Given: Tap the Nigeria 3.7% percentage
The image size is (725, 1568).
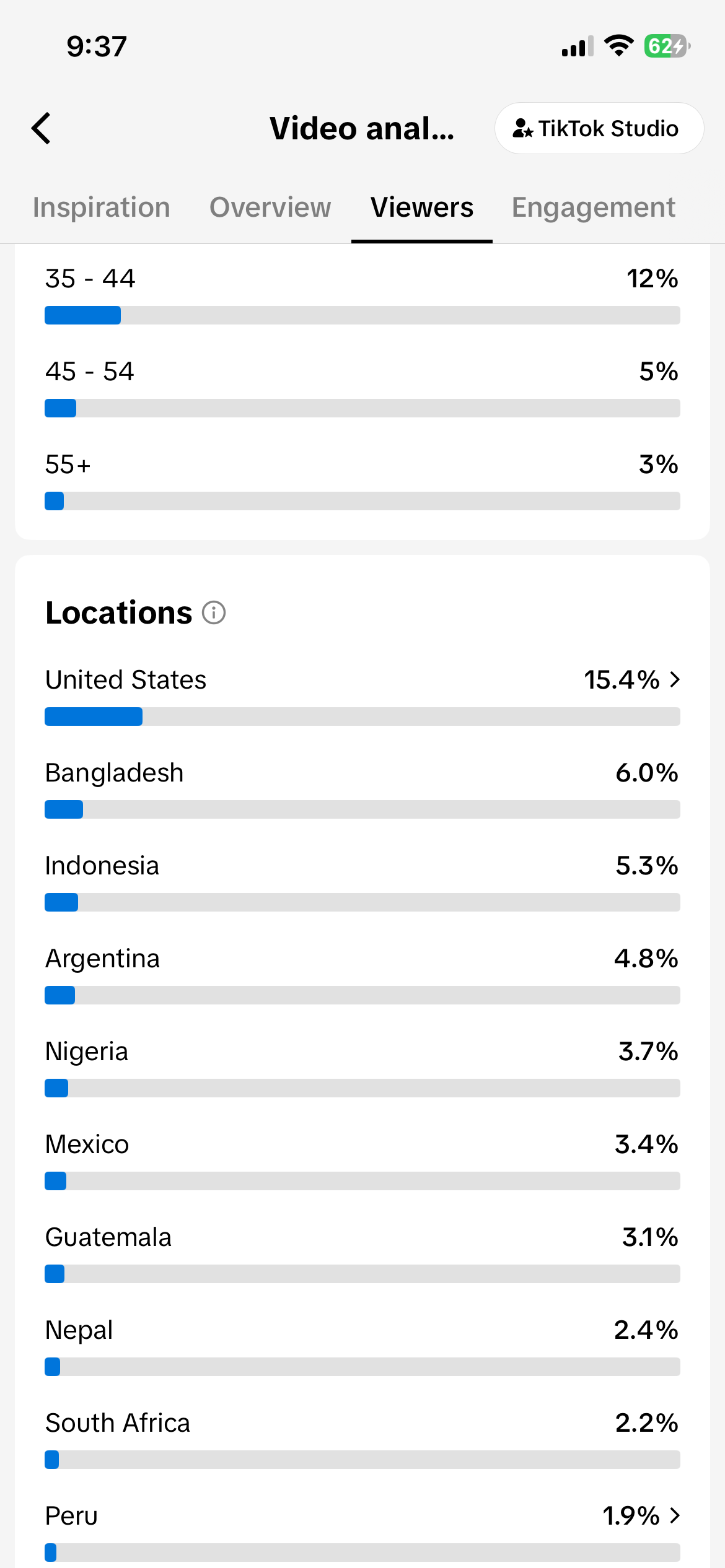Looking at the screenshot, I should (x=648, y=1052).
